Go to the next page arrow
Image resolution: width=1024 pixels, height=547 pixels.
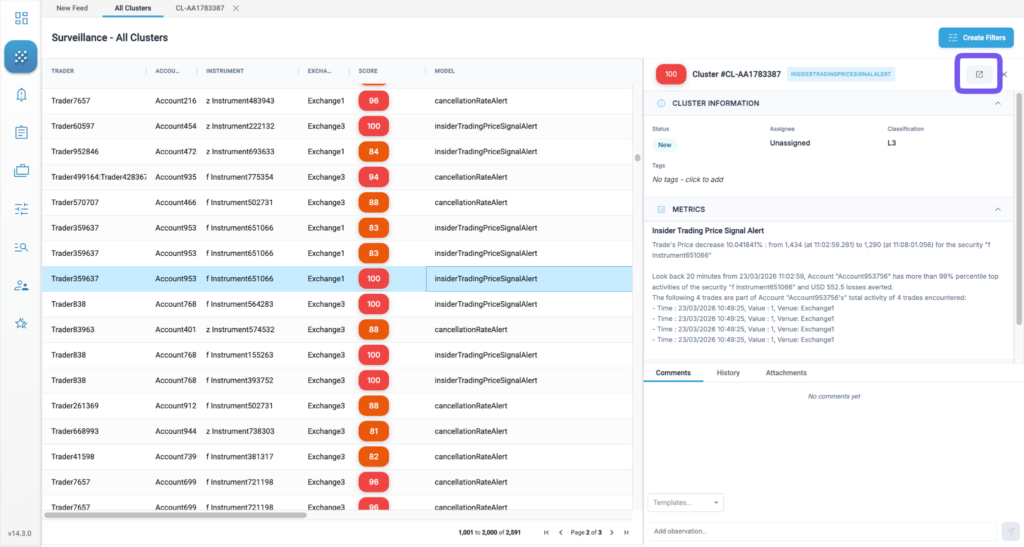(x=612, y=533)
